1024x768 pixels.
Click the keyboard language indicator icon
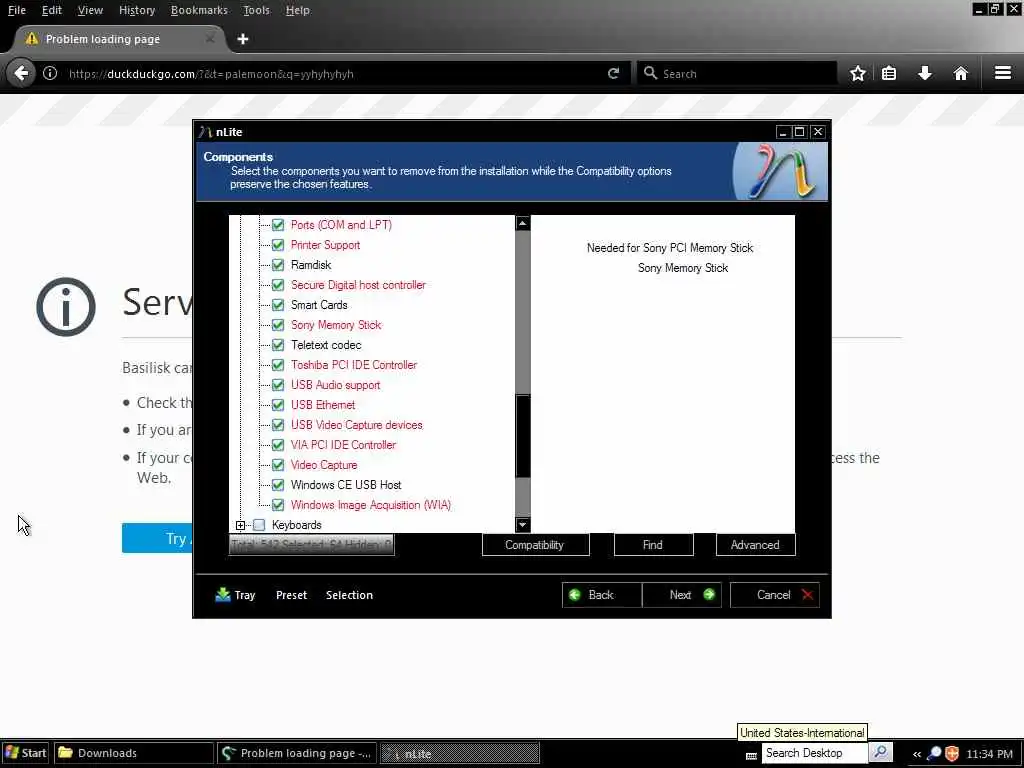pyautogui.click(x=751, y=756)
